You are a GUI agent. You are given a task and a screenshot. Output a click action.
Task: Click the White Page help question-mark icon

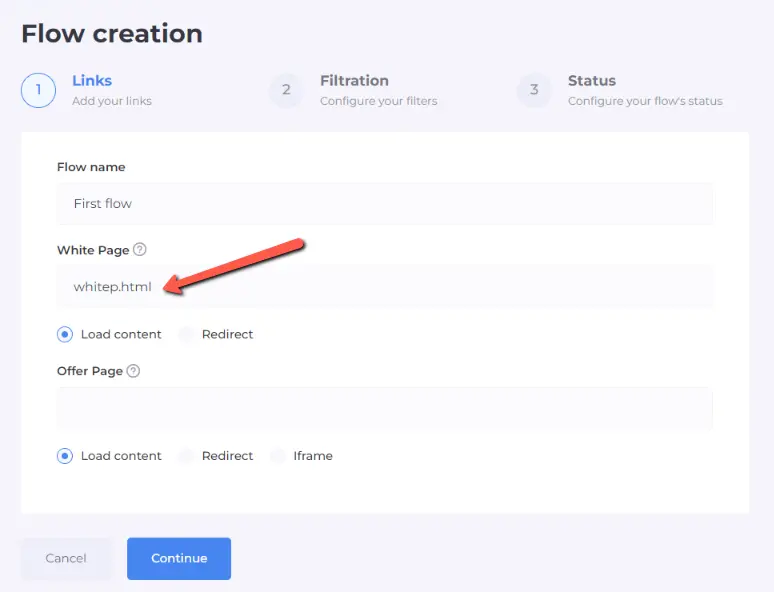coord(140,250)
